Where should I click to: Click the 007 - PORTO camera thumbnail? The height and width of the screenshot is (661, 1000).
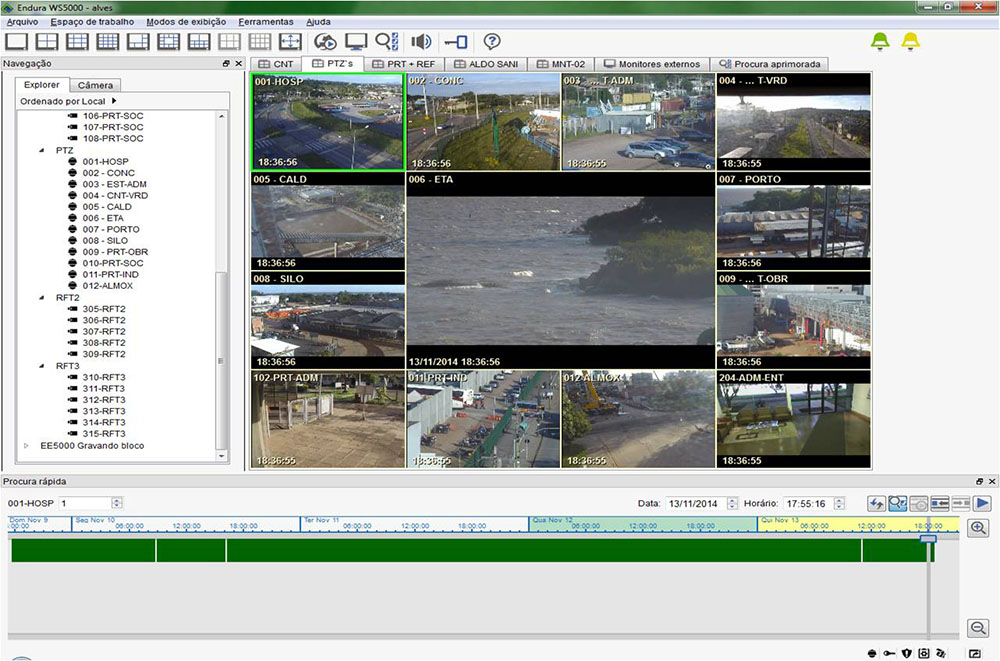(793, 222)
